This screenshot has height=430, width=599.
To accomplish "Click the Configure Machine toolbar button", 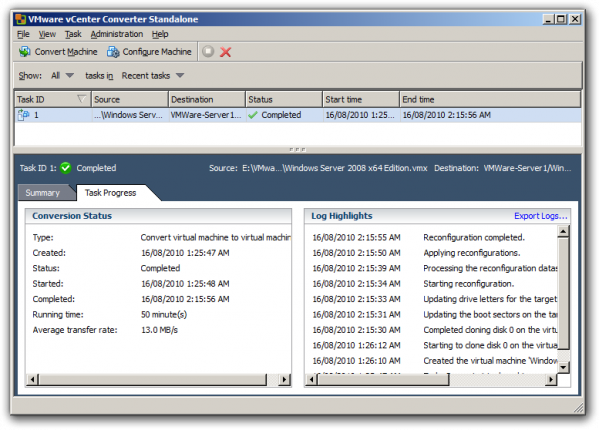I will 149,52.
